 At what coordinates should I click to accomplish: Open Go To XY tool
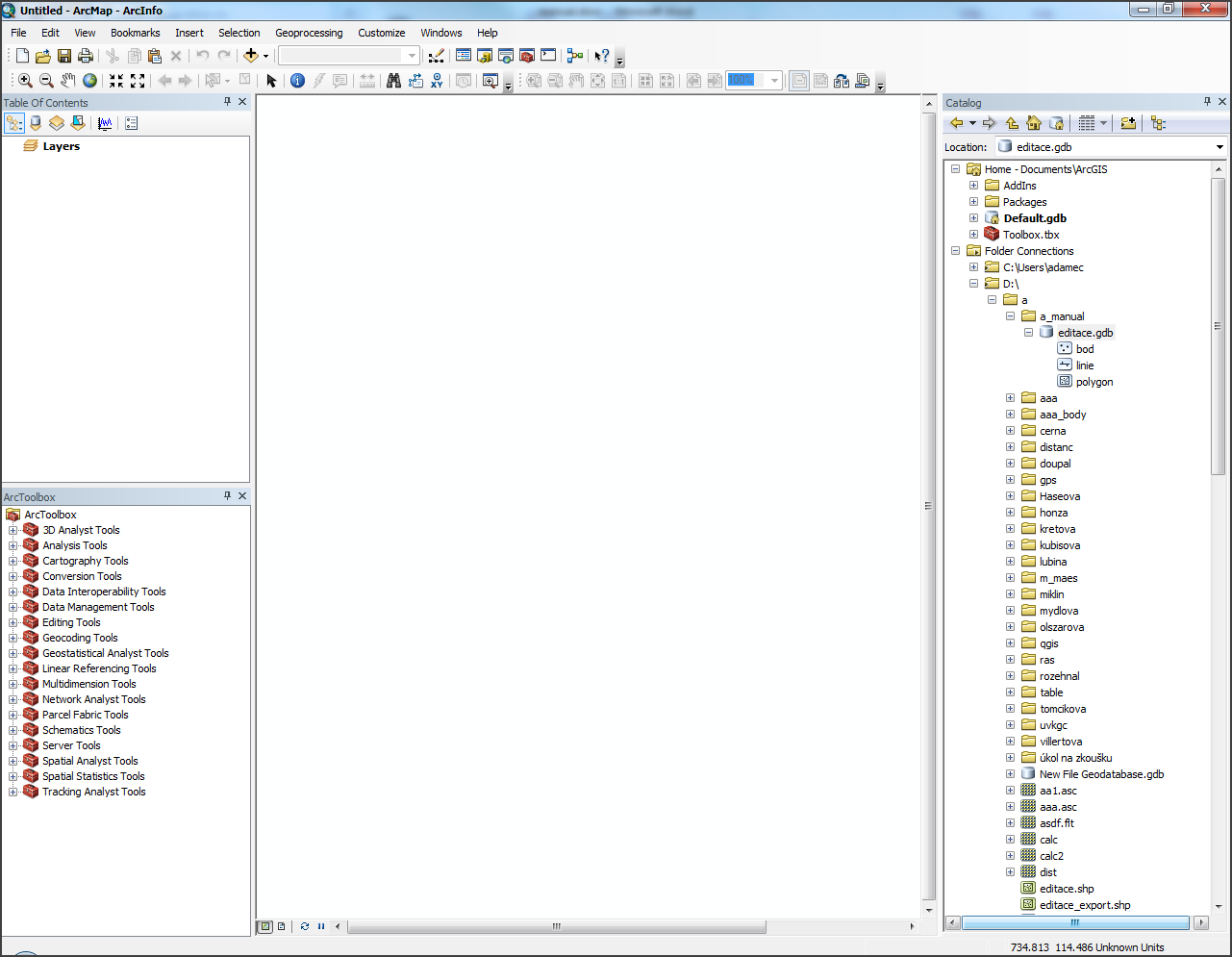pos(438,81)
